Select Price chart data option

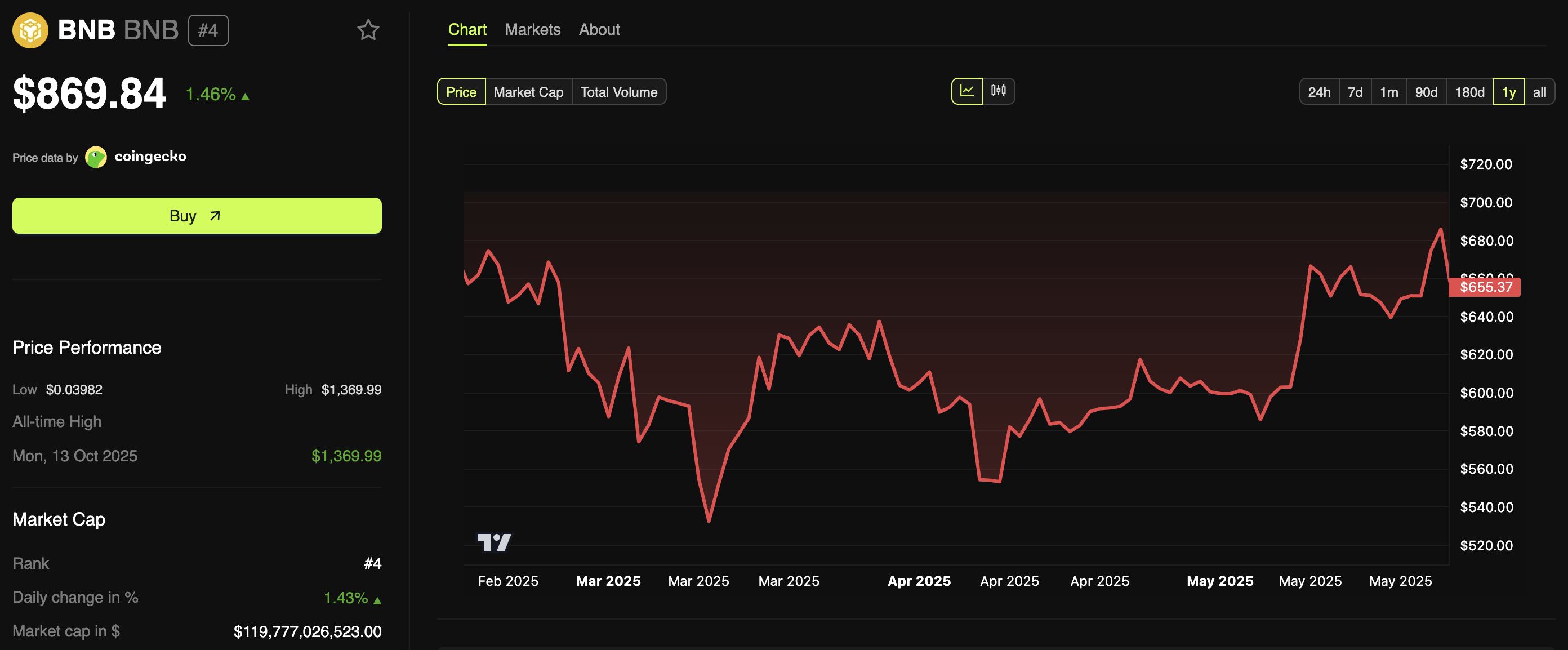461,92
